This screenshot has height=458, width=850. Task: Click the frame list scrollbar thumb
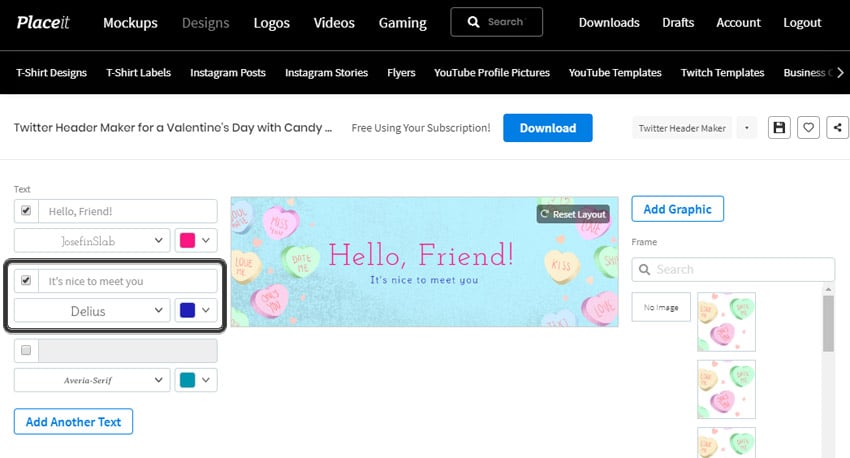pyautogui.click(x=828, y=324)
